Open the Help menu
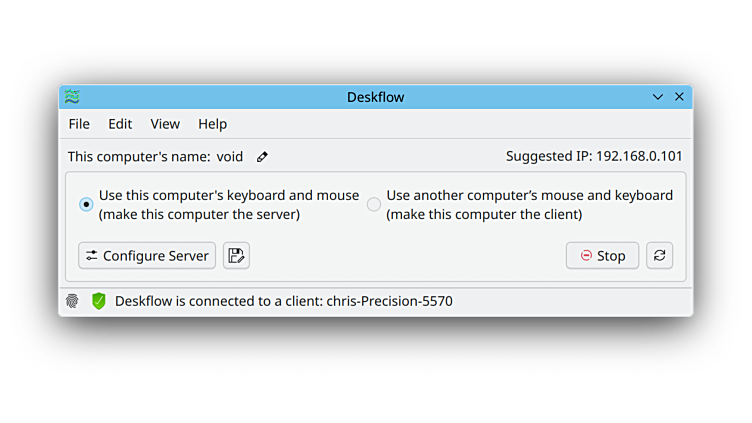This screenshot has height=423, width=752. coord(212,124)
